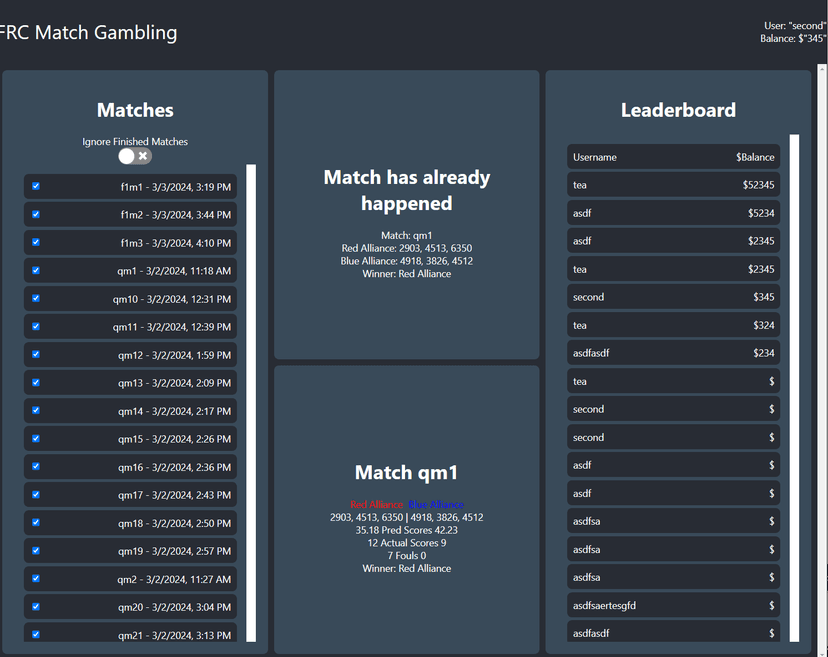Uncheck the qm13 match checkbox

pyautogui.click(x=36, y=382)
